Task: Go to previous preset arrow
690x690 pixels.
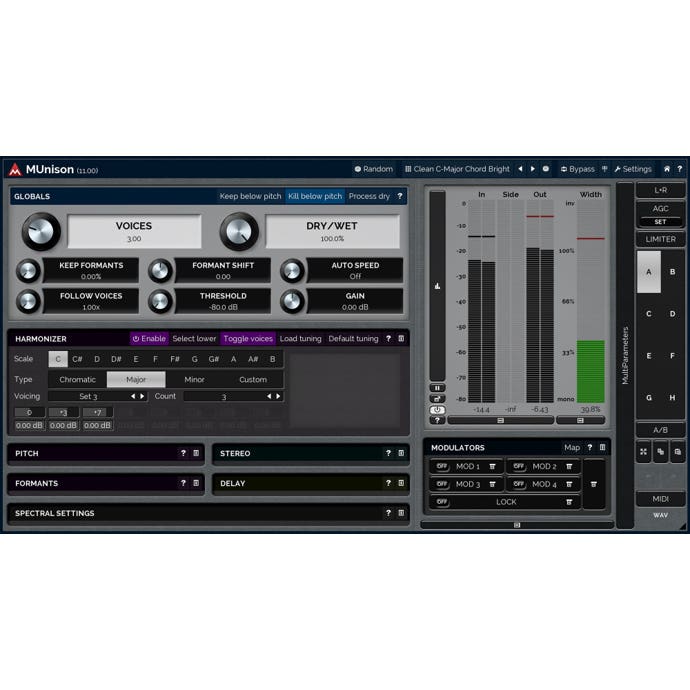Action: pos(521,169)
